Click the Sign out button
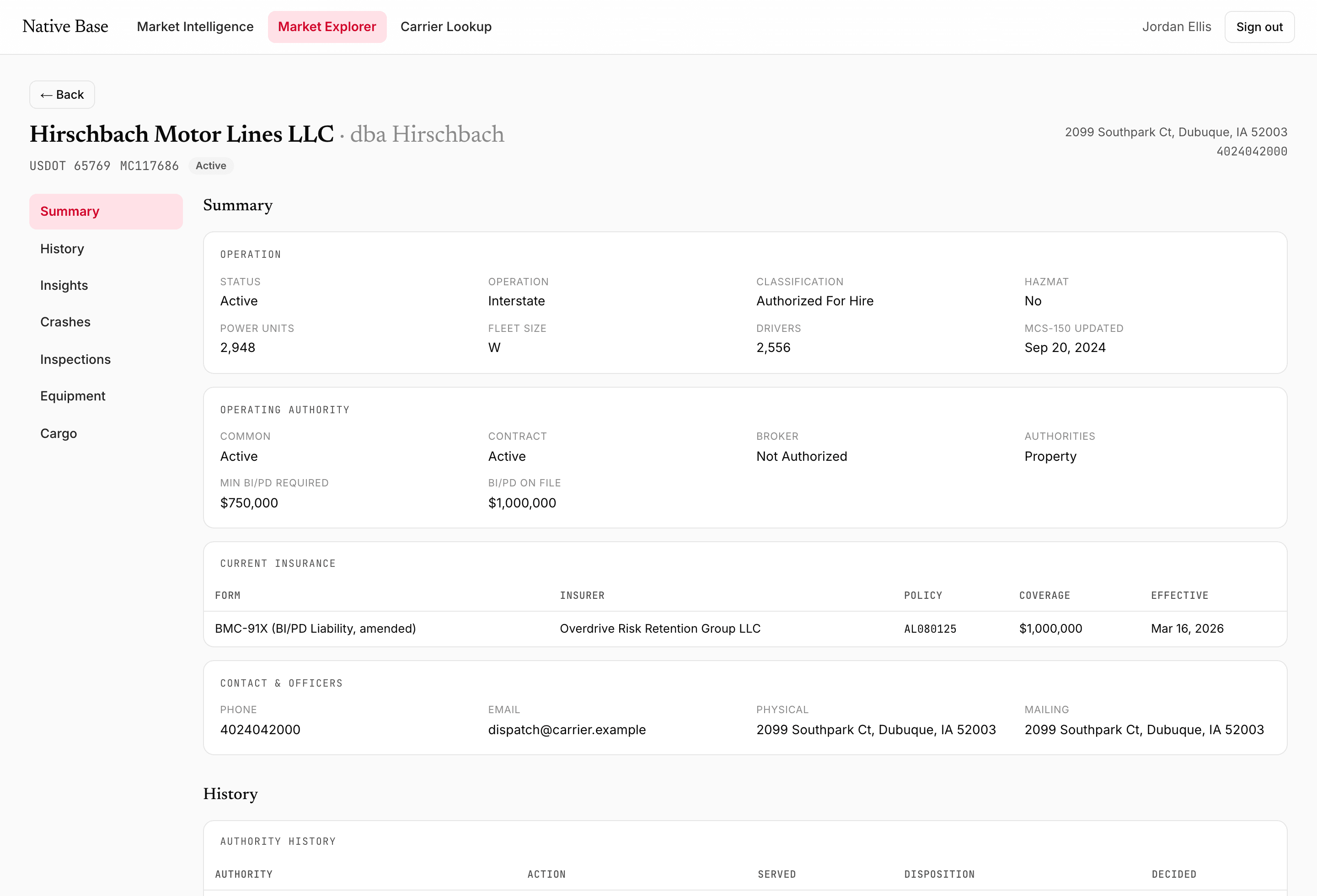Screen dimensions: 1317x896 [1259, 27]
